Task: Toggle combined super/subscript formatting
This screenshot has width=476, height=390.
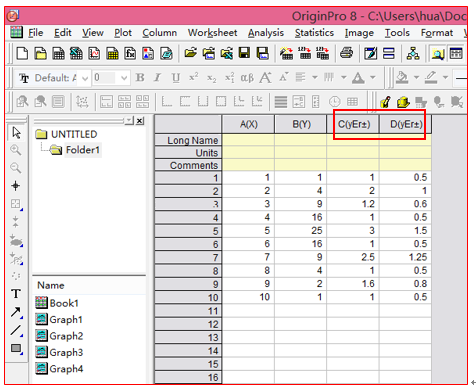Action: [229, 78]
